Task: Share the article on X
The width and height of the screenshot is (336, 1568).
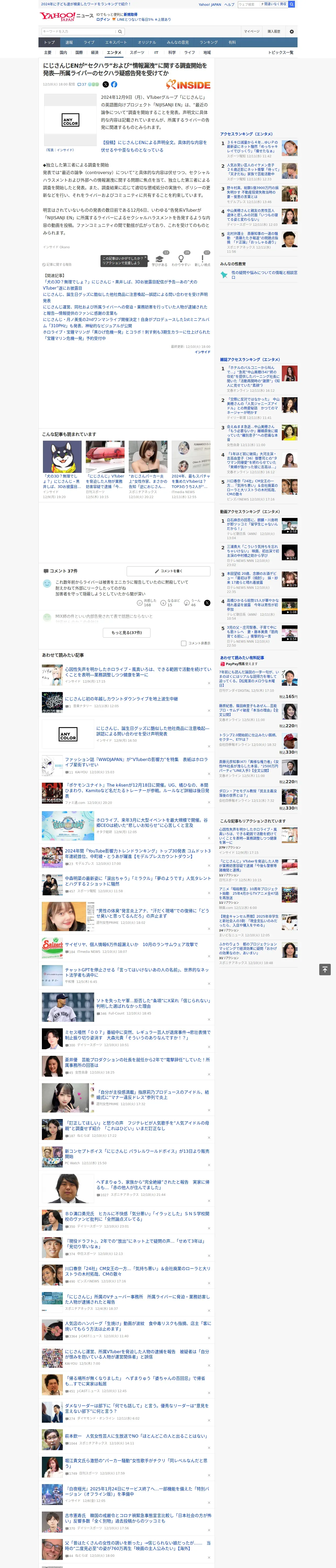Action: click(105, 85)
